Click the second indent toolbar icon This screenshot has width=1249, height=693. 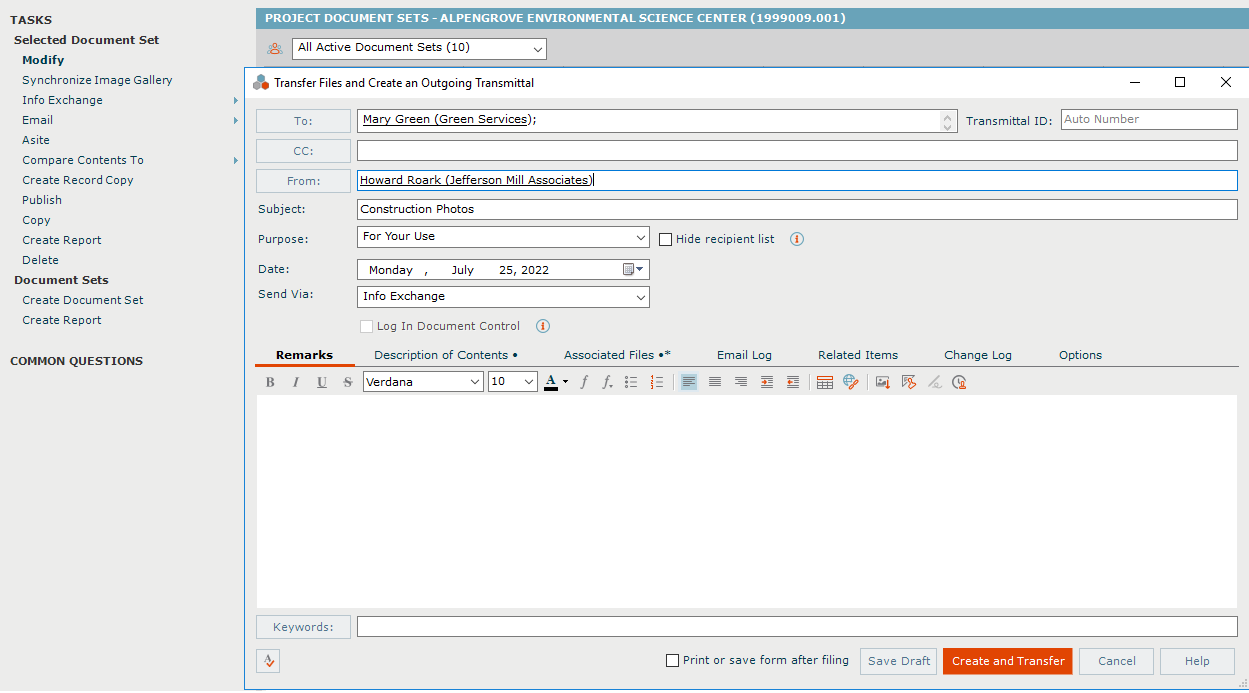tap(793, 382)
